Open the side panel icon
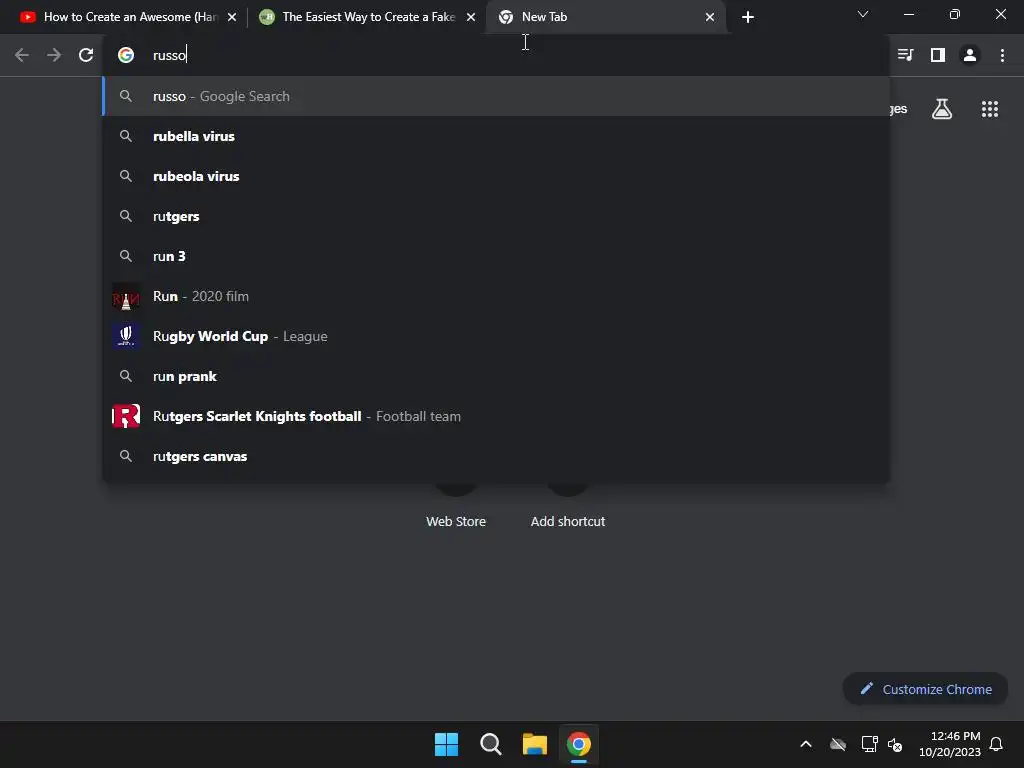The width and height of the screenshot is (1024, 768). tap(938, 55)
